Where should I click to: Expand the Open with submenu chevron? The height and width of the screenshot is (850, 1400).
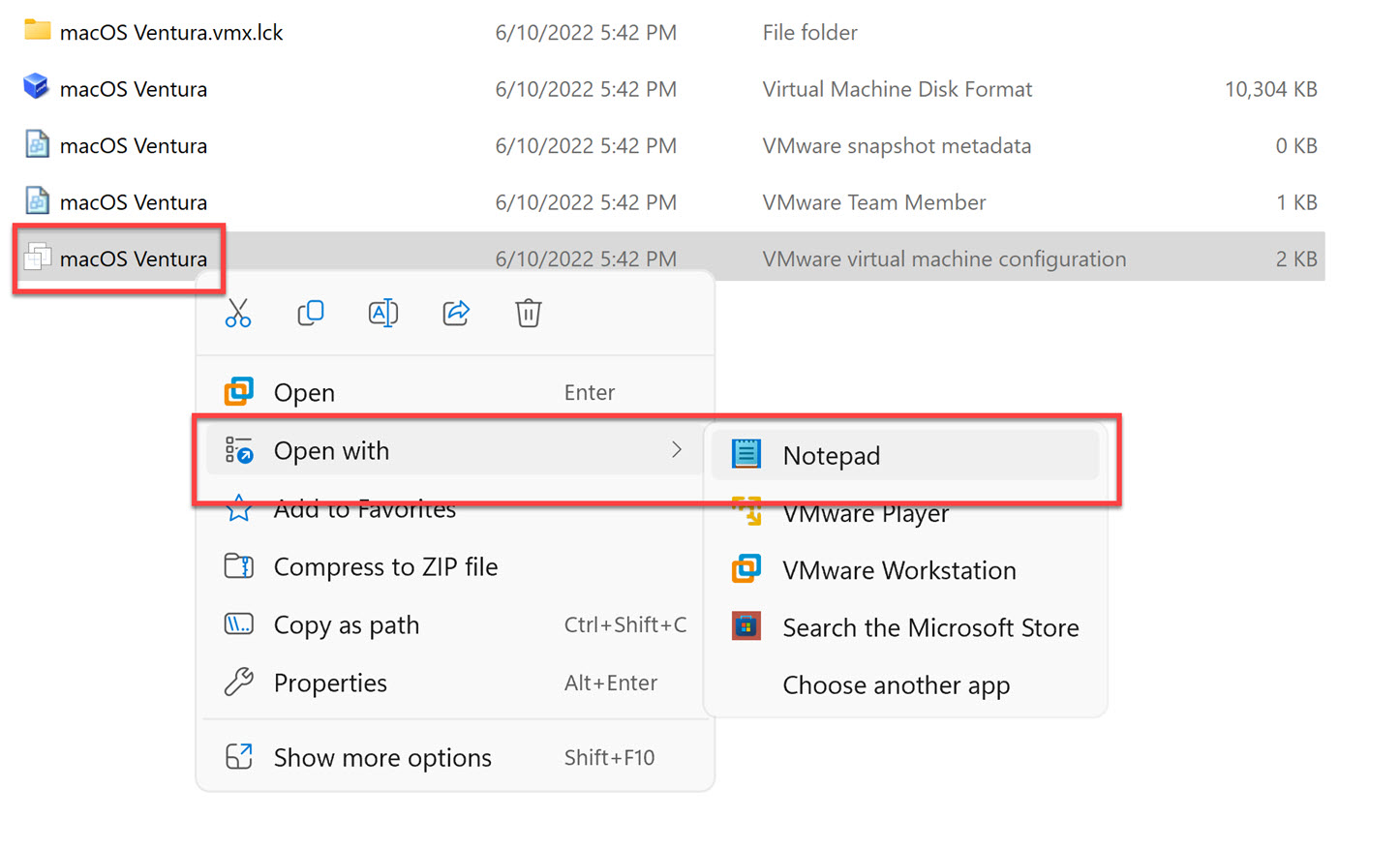click(676, 450)
